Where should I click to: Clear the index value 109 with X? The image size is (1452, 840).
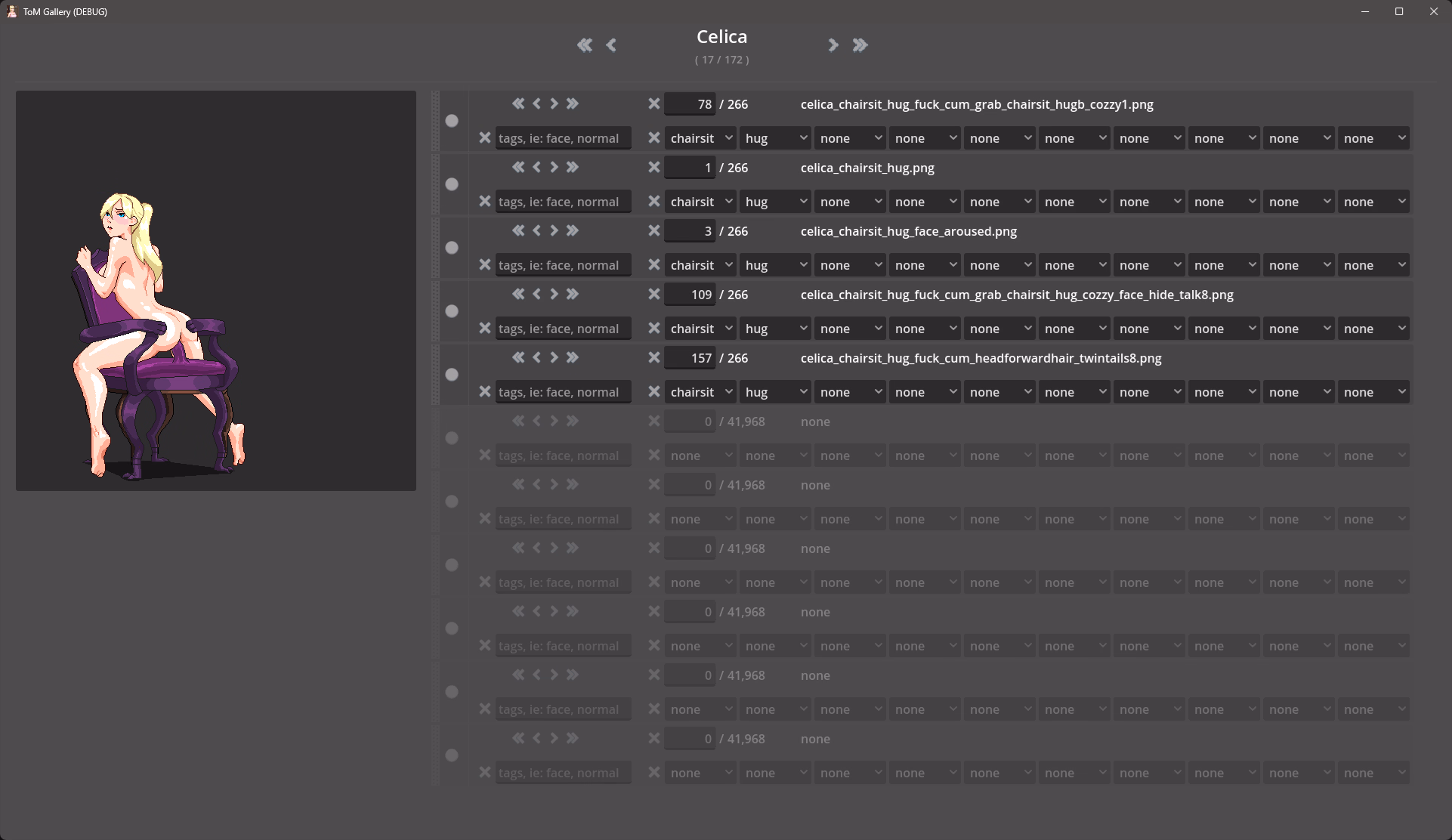point(654,294)
